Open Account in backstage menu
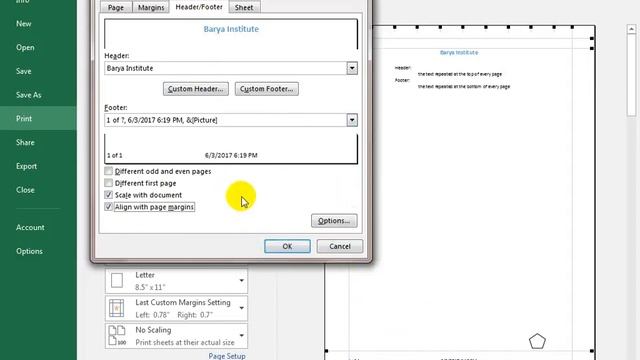The height and width of the screenshot is (360, 640). (x=30, y=227)
